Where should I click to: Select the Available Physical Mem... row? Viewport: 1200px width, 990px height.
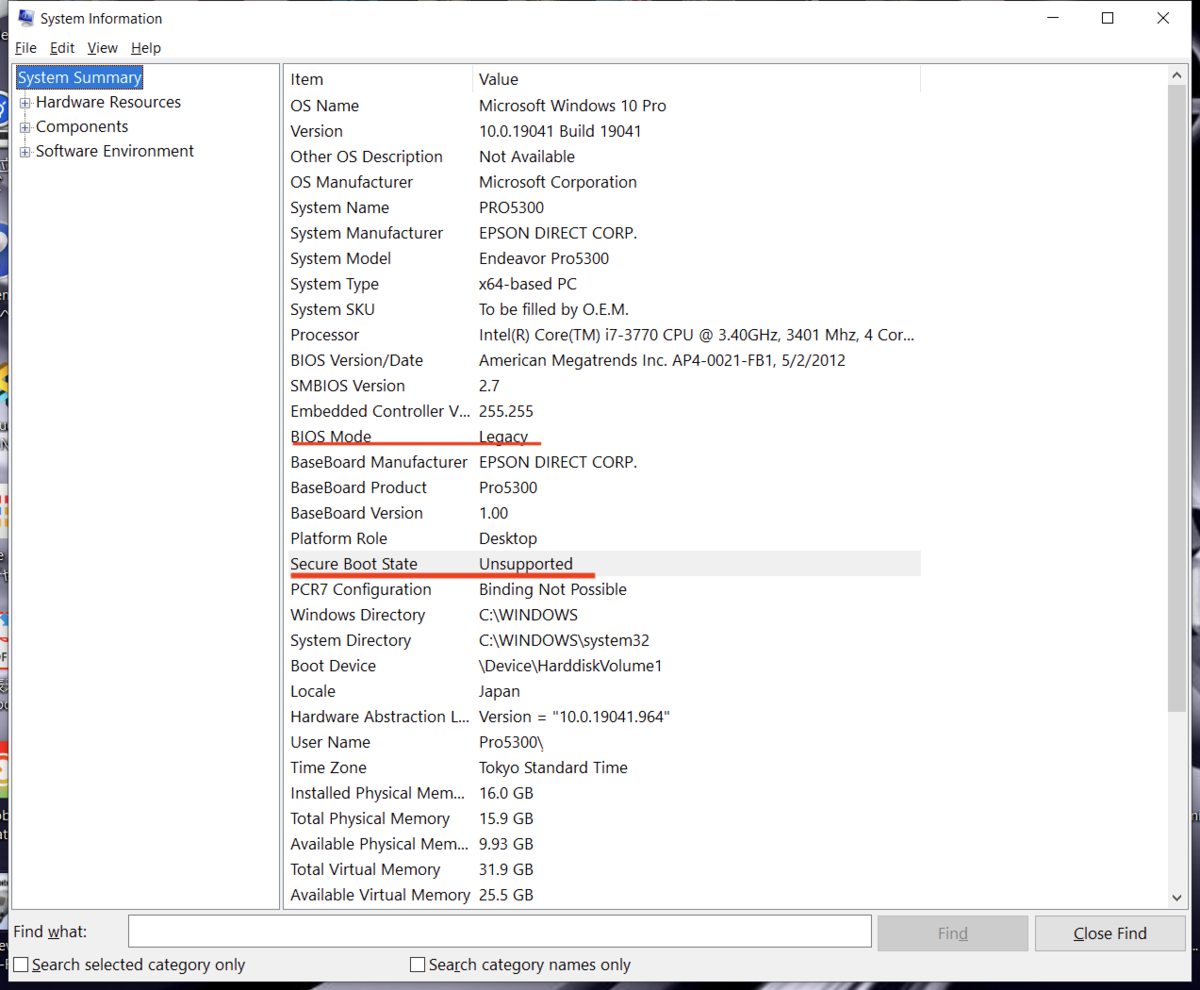click(x=604, y=844)
